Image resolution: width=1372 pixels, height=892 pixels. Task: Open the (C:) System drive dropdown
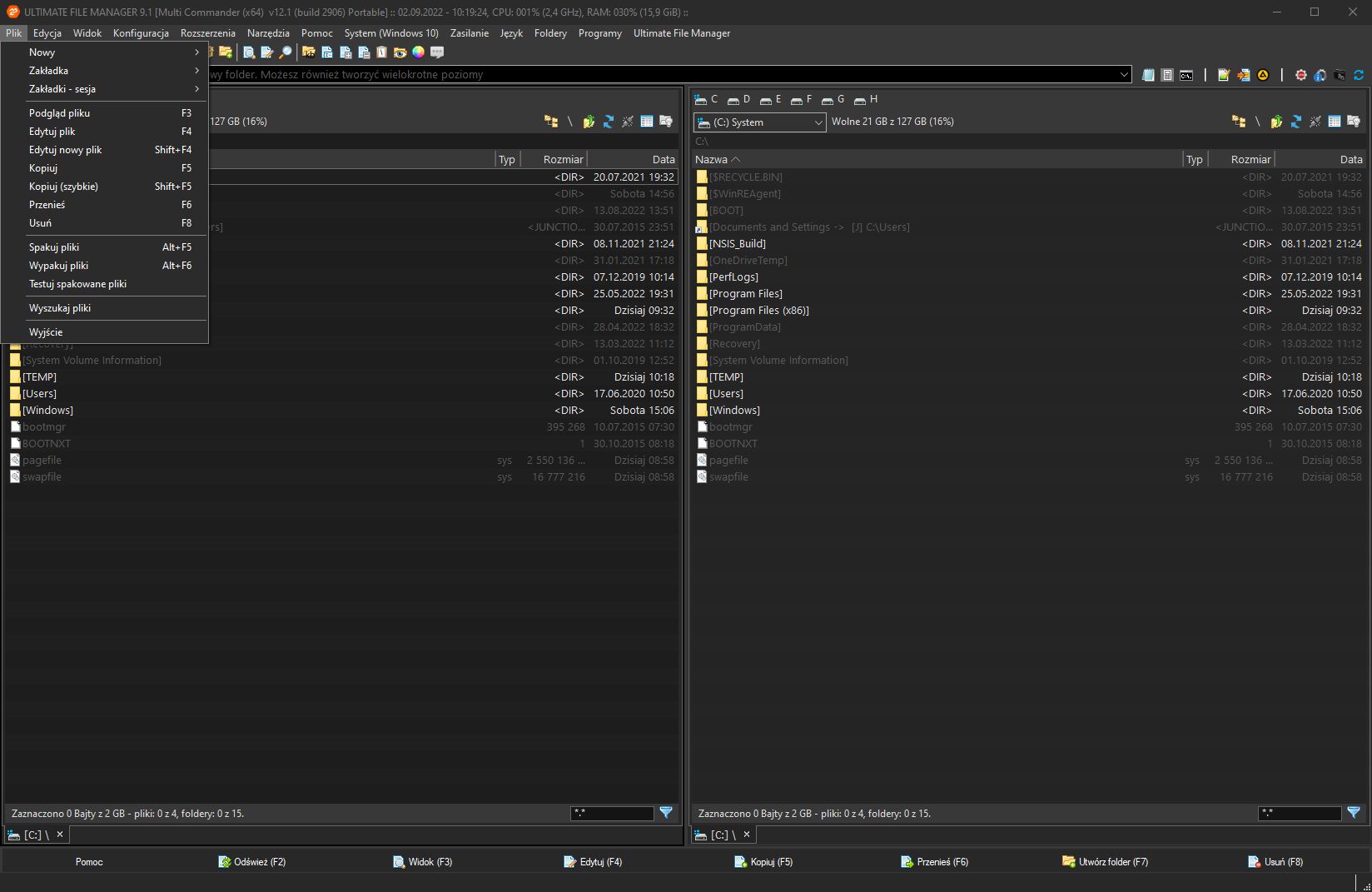point(760,122)
